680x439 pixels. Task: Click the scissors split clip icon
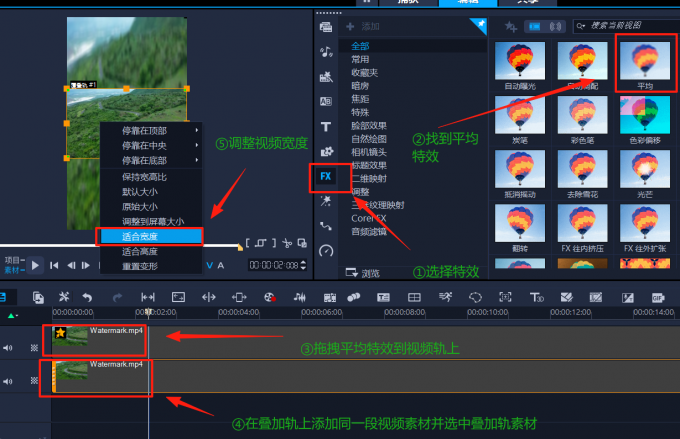[287, 243]
